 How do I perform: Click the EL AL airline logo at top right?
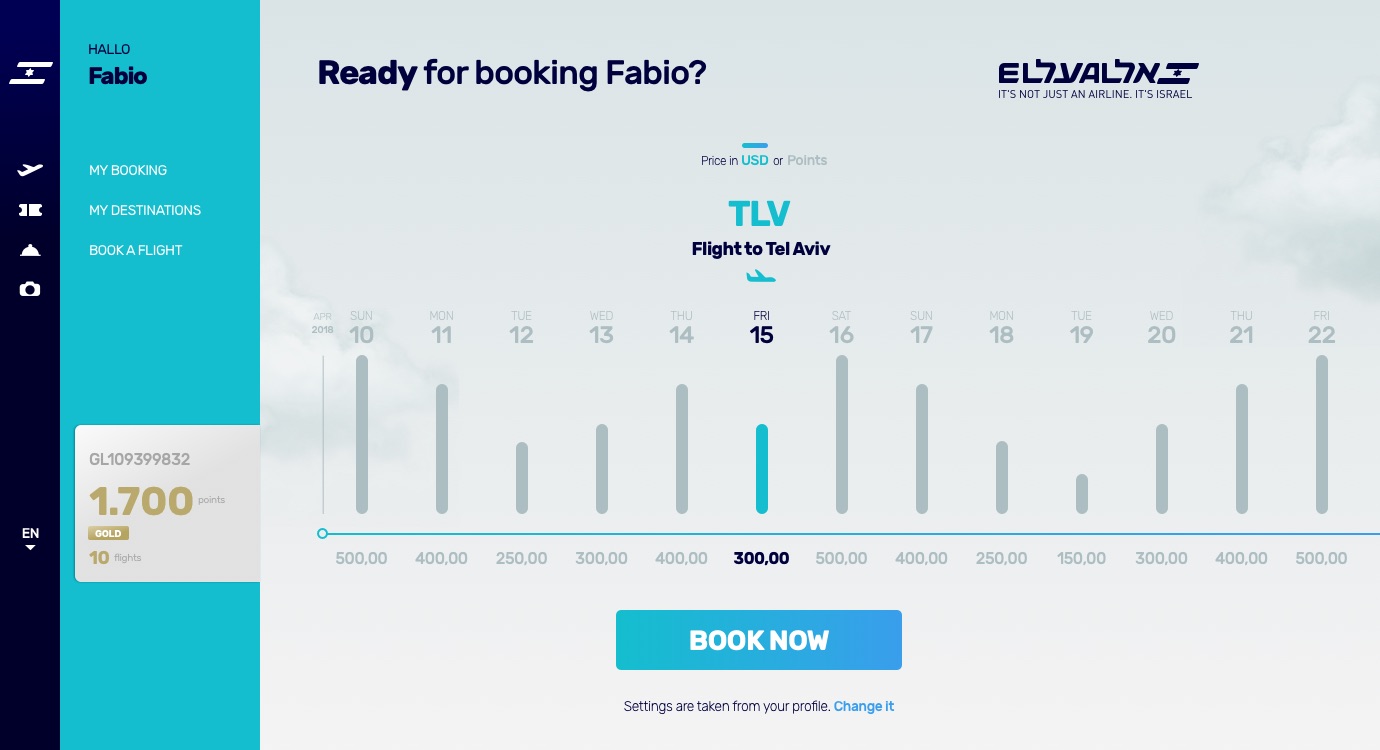click(x=1098, y=80)
